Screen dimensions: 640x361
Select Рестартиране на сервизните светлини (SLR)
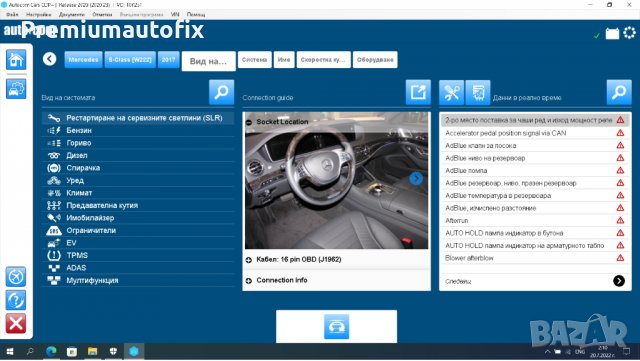[138, 118]
